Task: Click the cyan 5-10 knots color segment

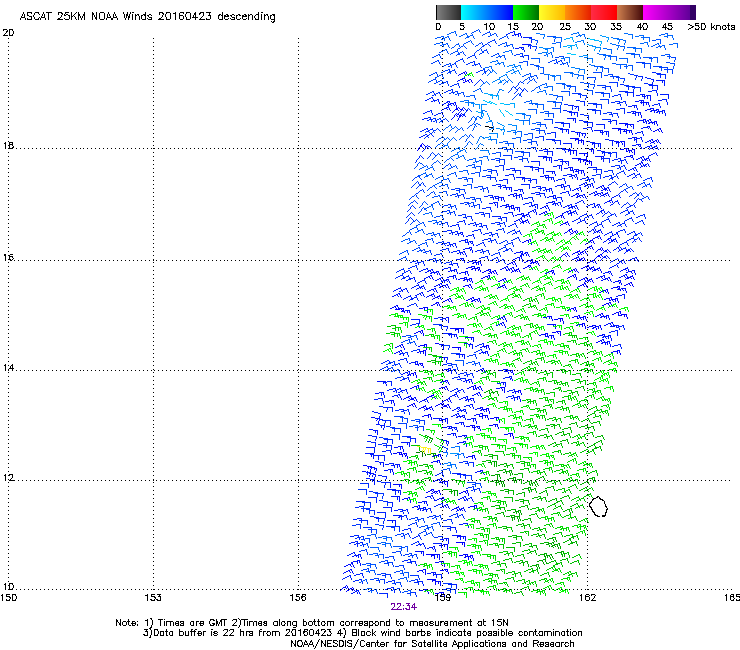Action: [474, 12]
